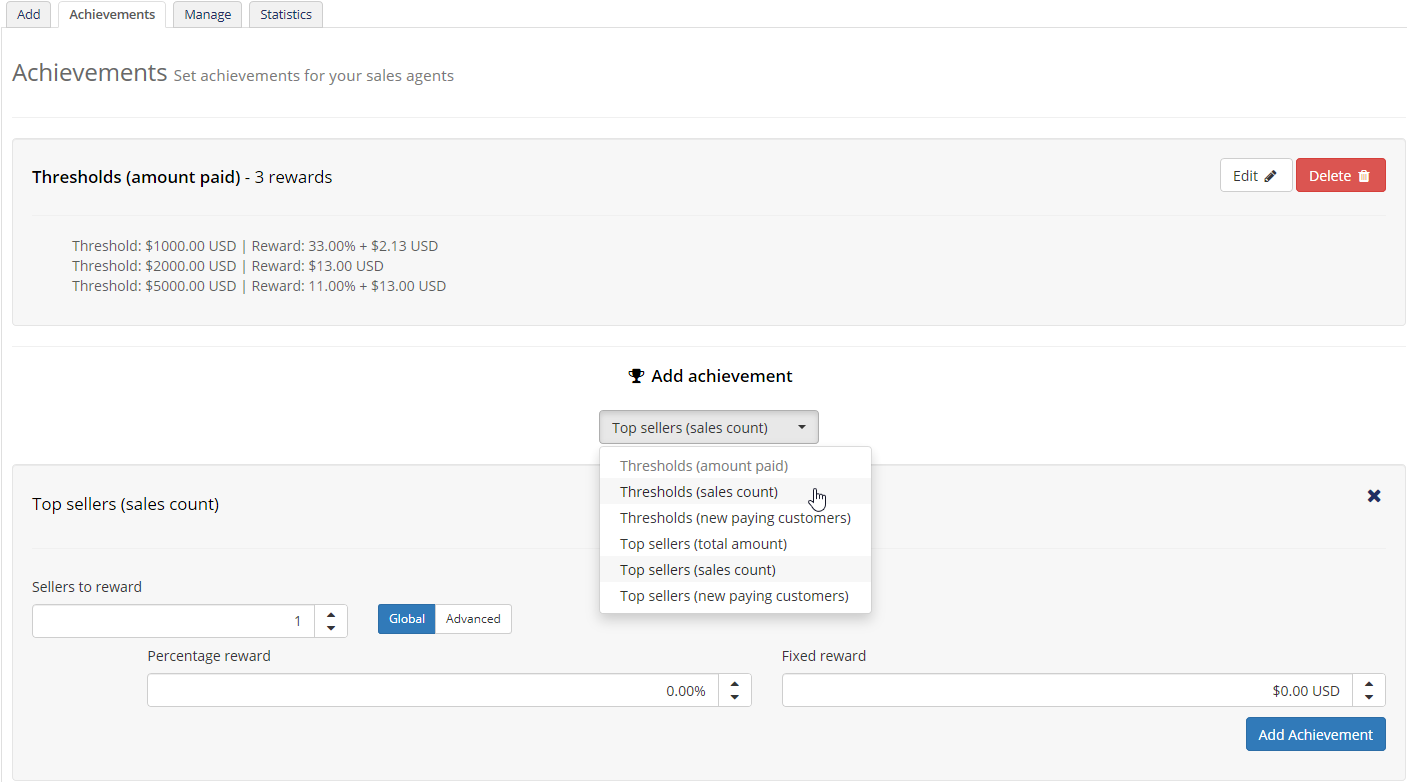Click the $2000.00 USD threshold line
This screenshot has width=1407, height=782.
(228, 266)
